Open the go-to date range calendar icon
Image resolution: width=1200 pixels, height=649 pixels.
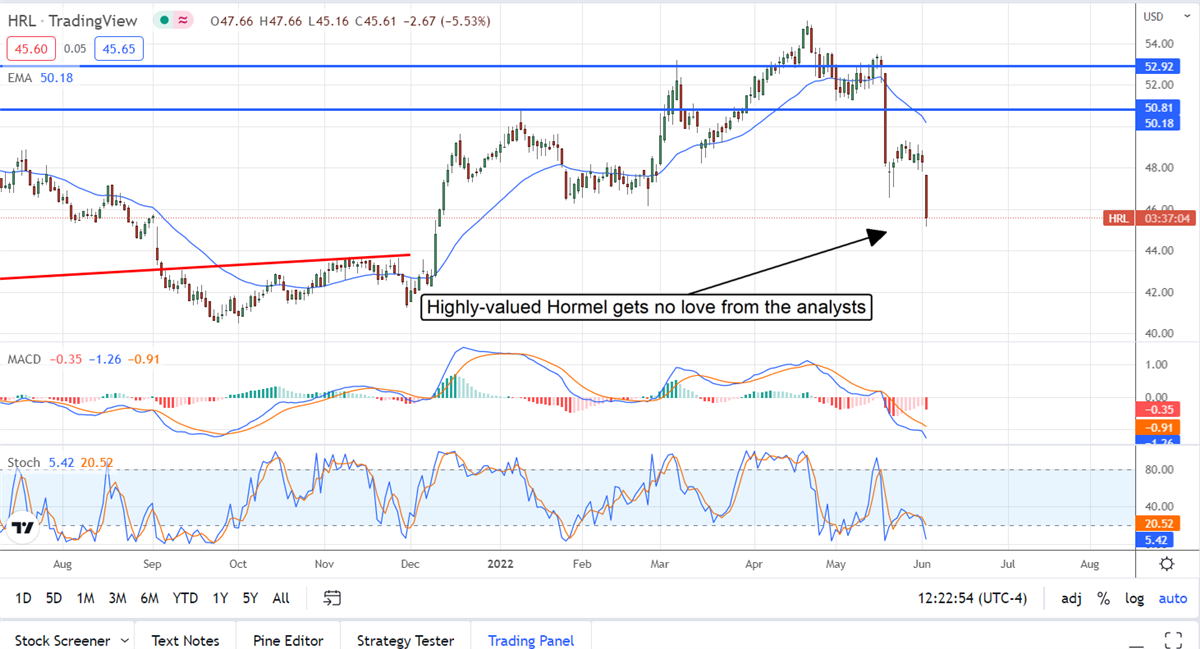click(332, 598)
